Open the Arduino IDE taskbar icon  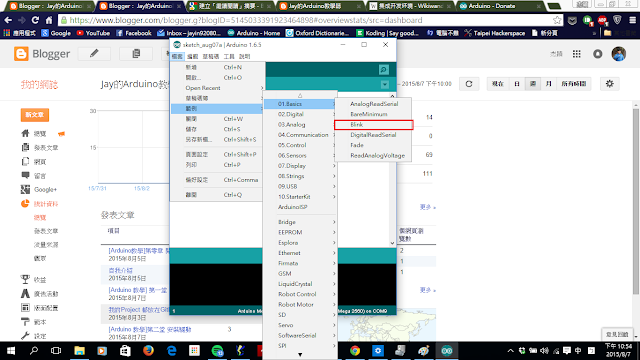447,351
